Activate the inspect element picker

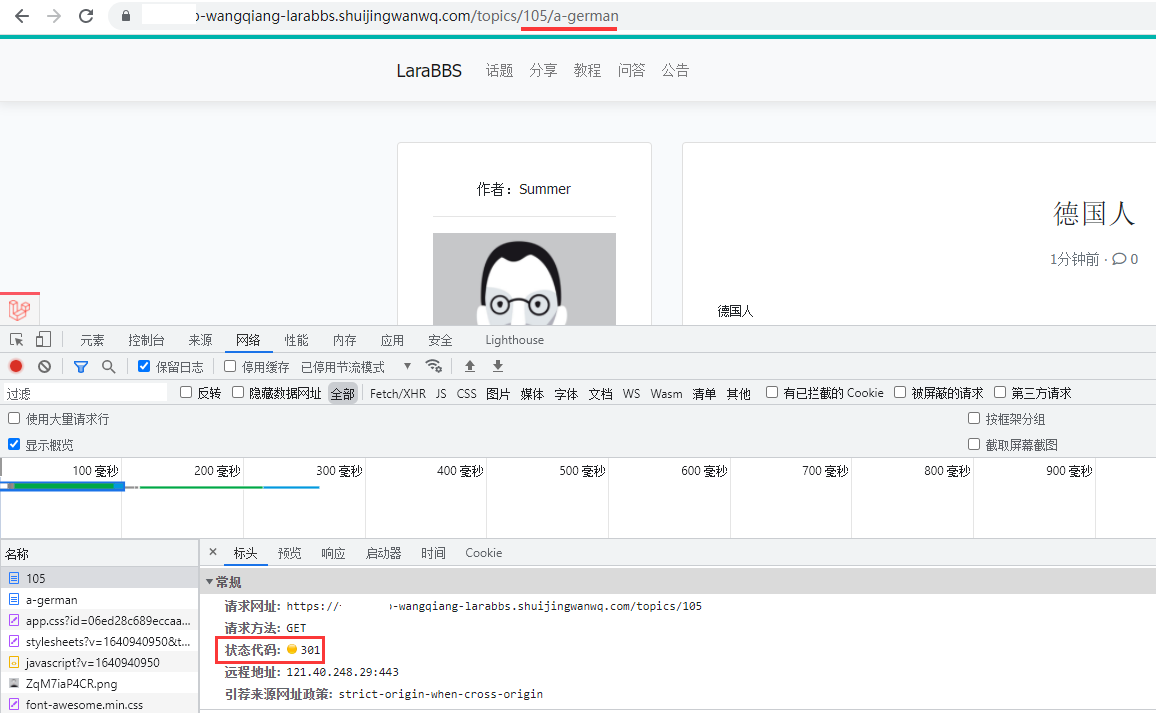click(x=17, y=340)
